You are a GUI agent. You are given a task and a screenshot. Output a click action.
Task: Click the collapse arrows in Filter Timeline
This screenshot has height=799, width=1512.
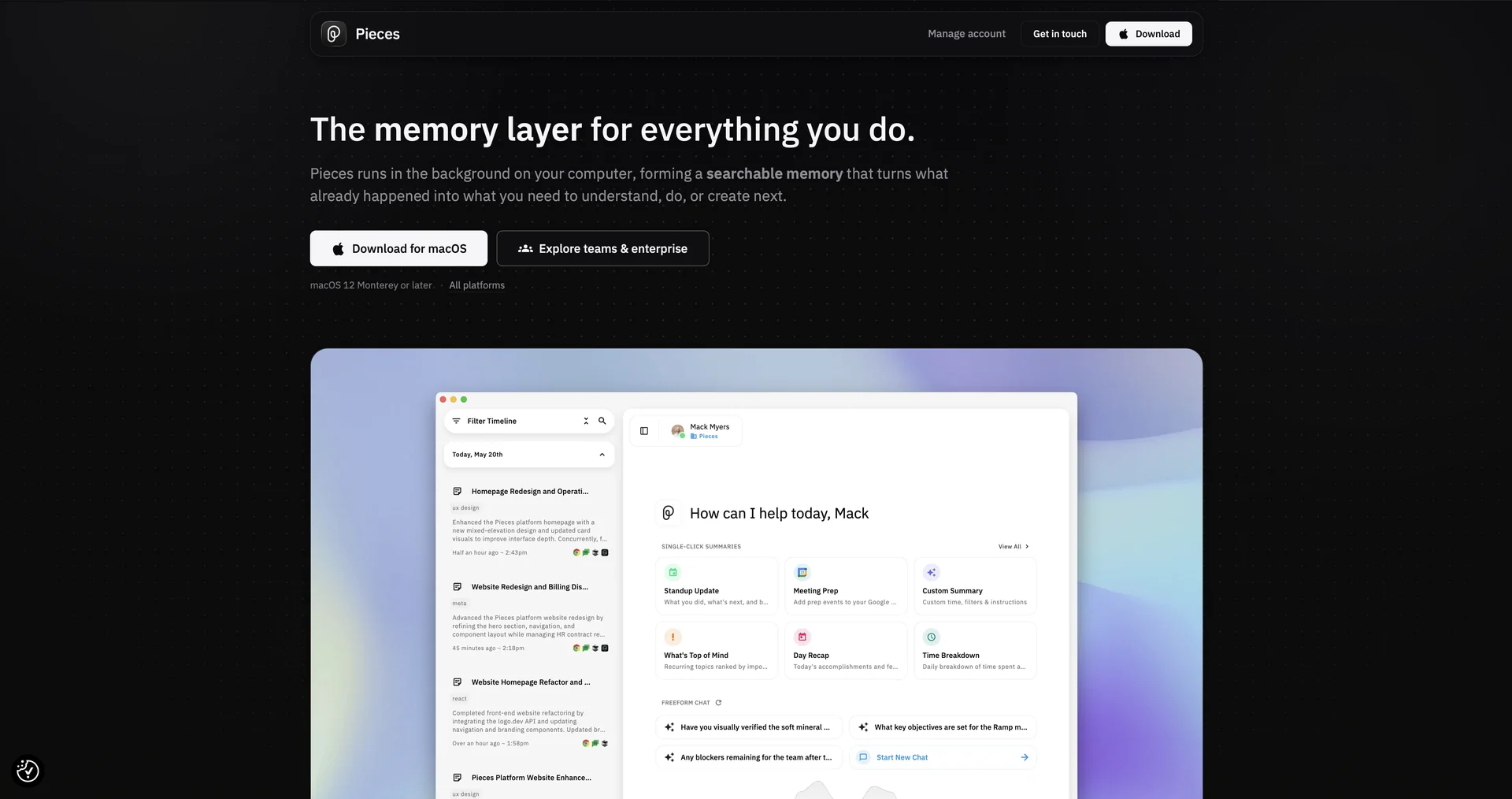tap(586, 421)
